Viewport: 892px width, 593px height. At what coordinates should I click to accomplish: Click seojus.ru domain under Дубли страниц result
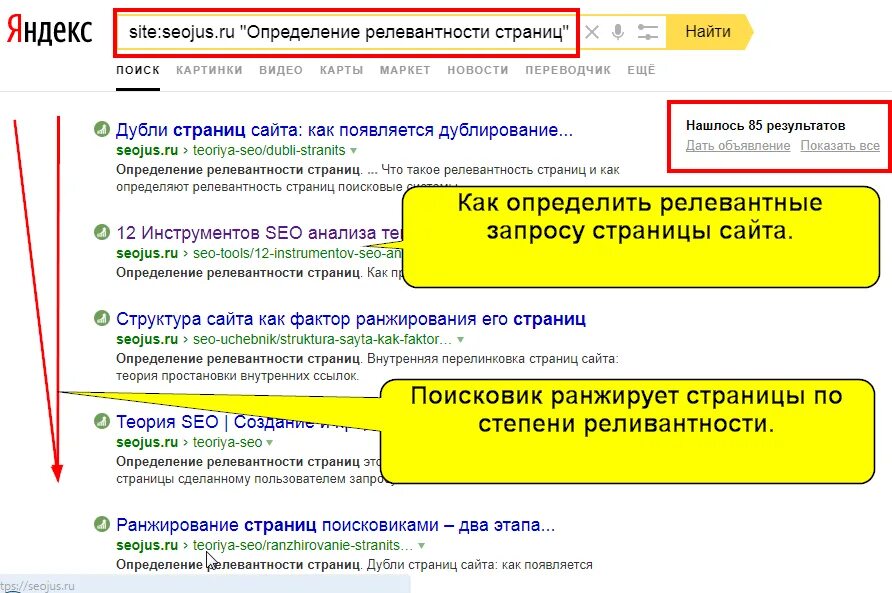click(147, 150)
